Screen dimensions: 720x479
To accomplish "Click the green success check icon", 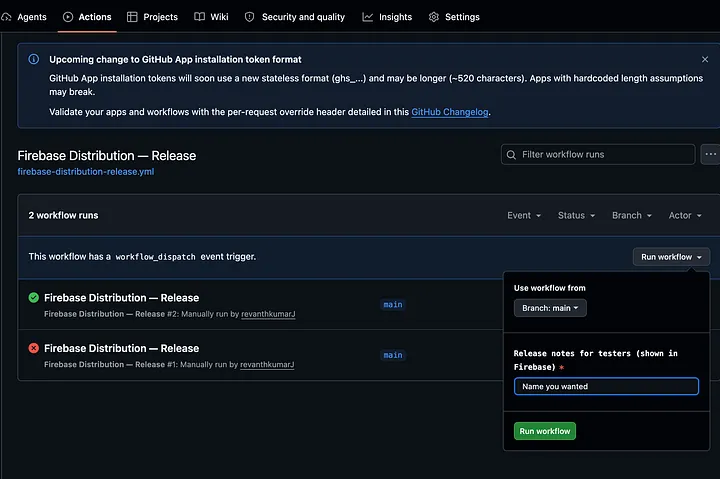I will [34, 298].
